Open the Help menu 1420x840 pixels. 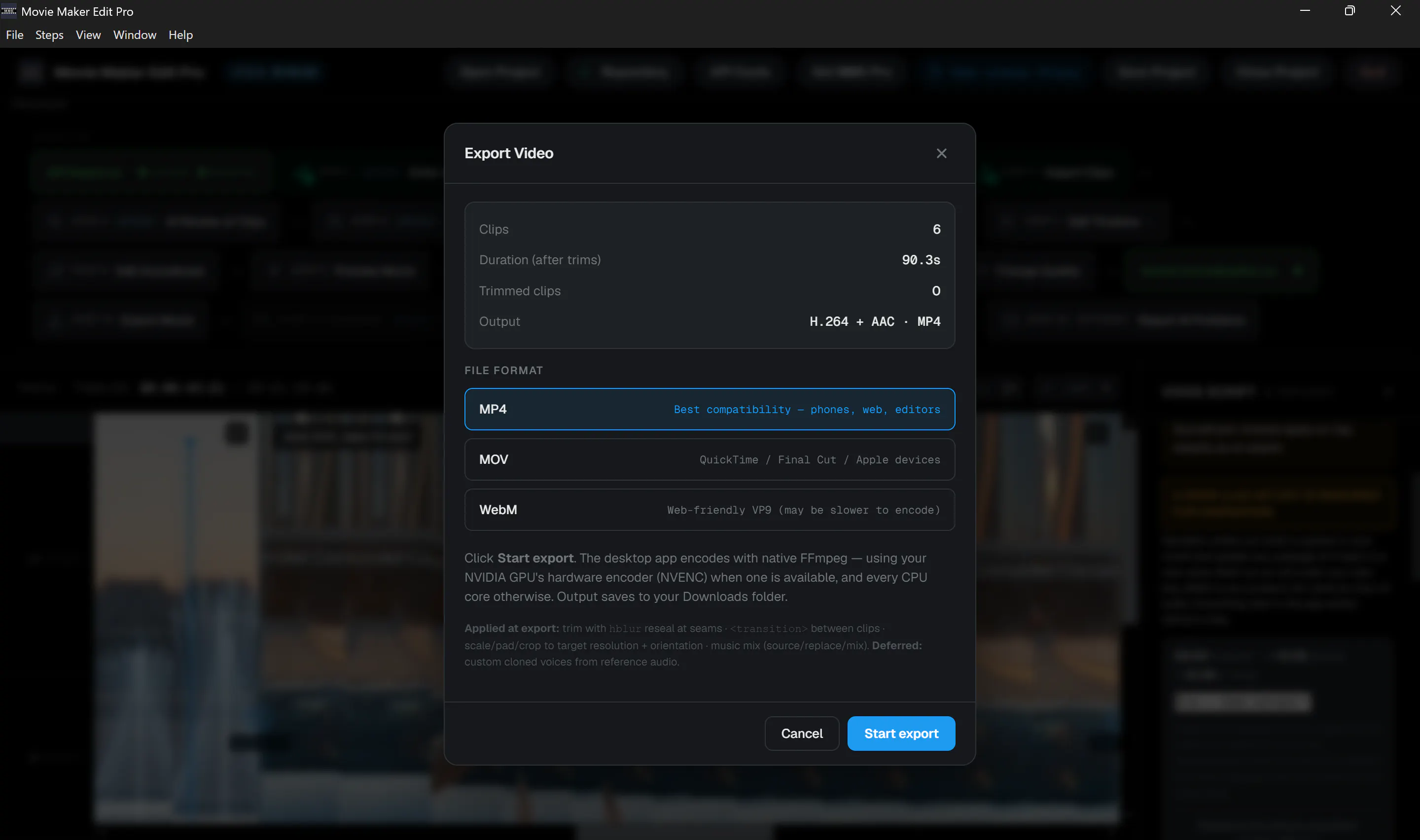coord(180,35)
